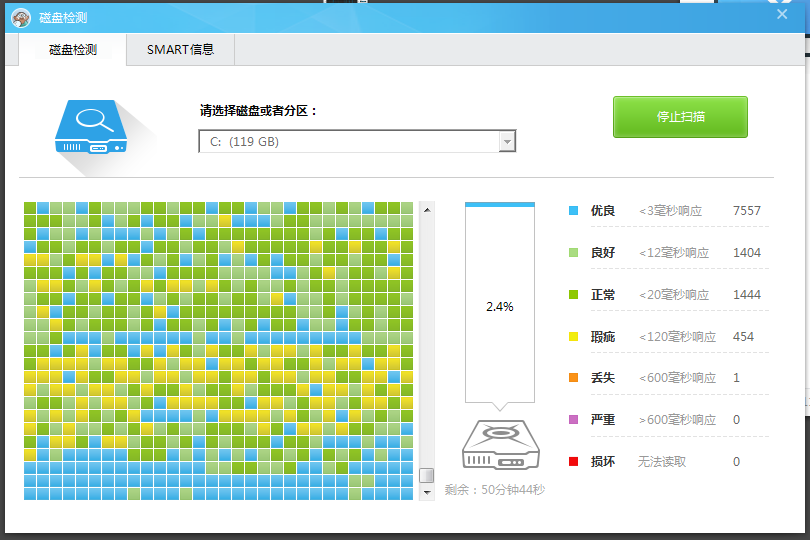Image resolution: width=810 pixels, height=540 pixels.
Task: Select the 磁盘检测 tab
Action: (x=73, y=49)
